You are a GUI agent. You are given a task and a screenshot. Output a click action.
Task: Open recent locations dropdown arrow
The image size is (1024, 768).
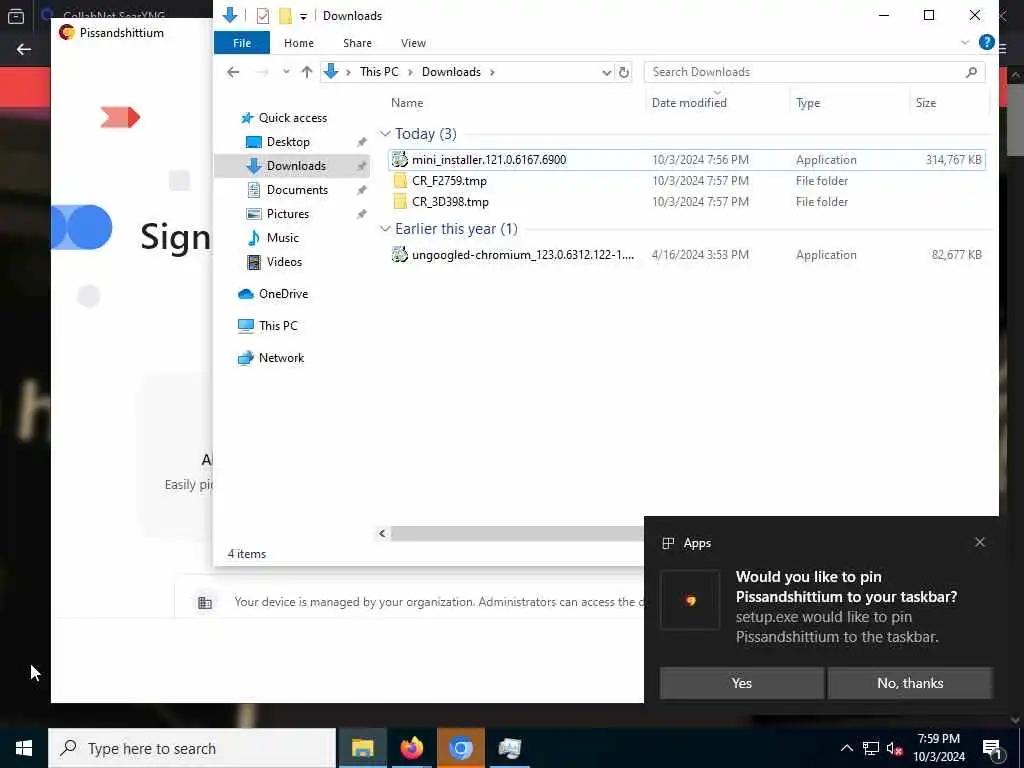pos(286,72)
